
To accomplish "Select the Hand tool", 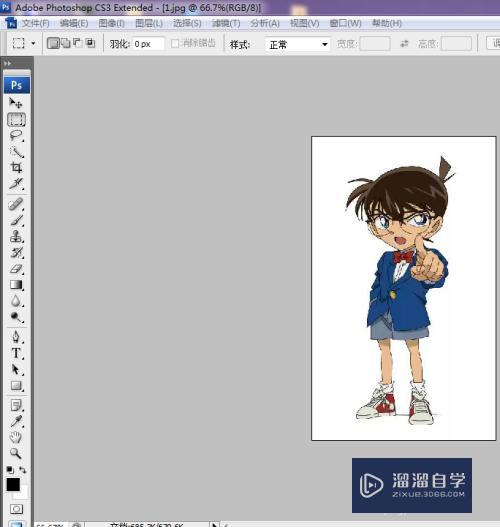I will click(16, 437).
